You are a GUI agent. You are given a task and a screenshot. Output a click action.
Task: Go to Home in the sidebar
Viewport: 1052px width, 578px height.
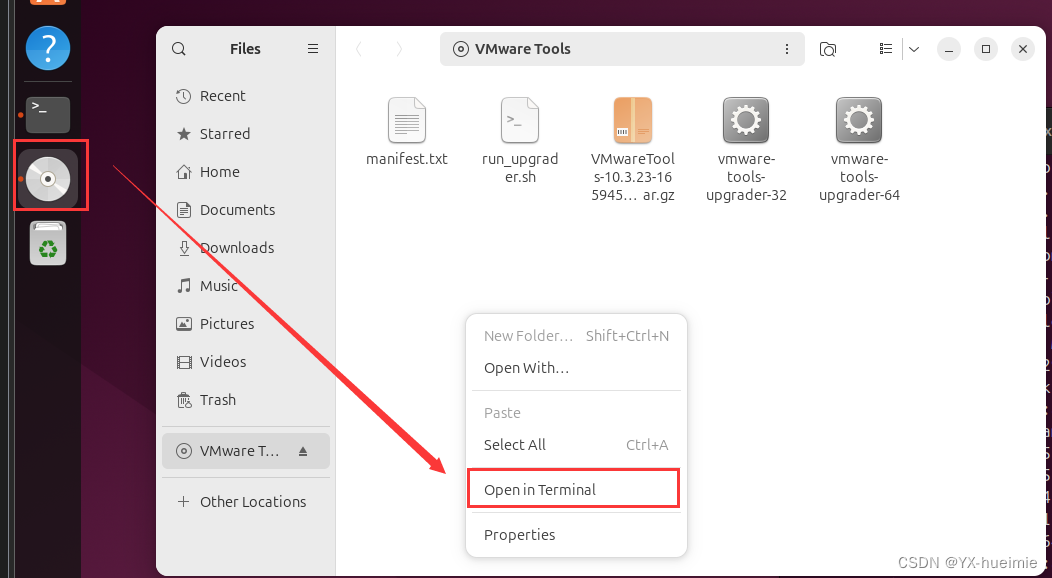pos(246,172)
